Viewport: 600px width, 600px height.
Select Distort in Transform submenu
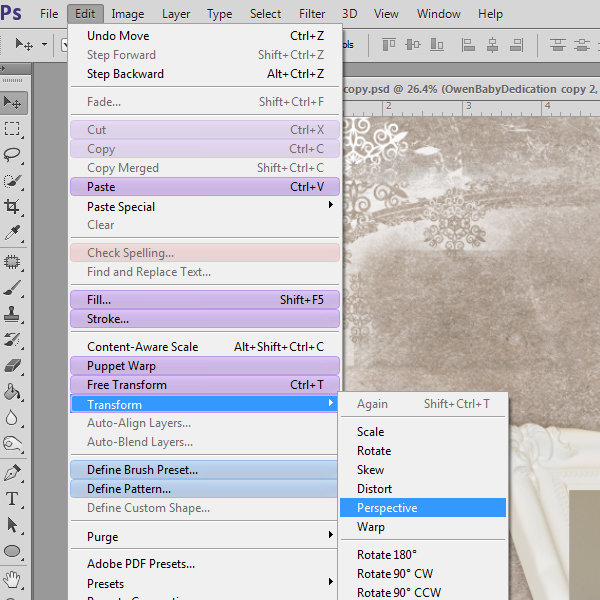(423, 489)
